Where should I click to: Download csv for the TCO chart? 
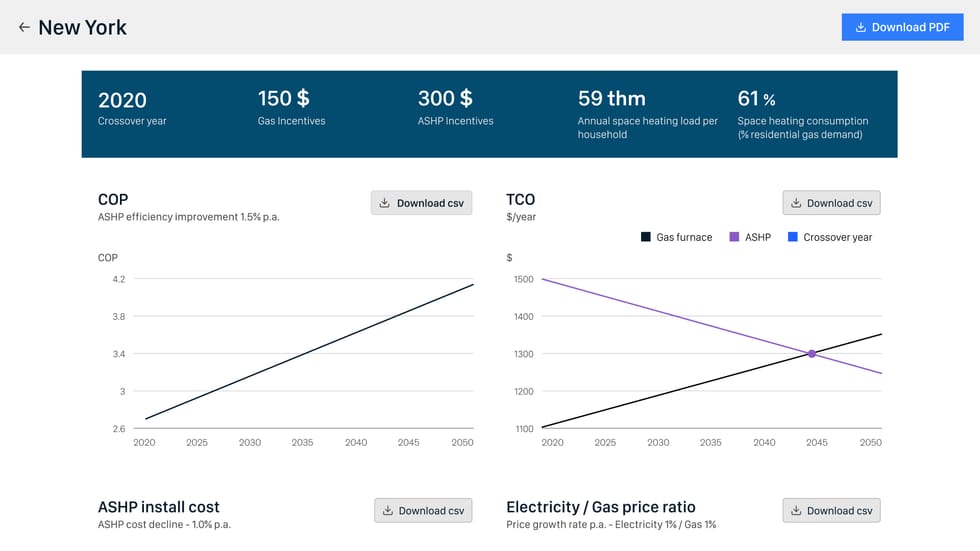point(831,203)
